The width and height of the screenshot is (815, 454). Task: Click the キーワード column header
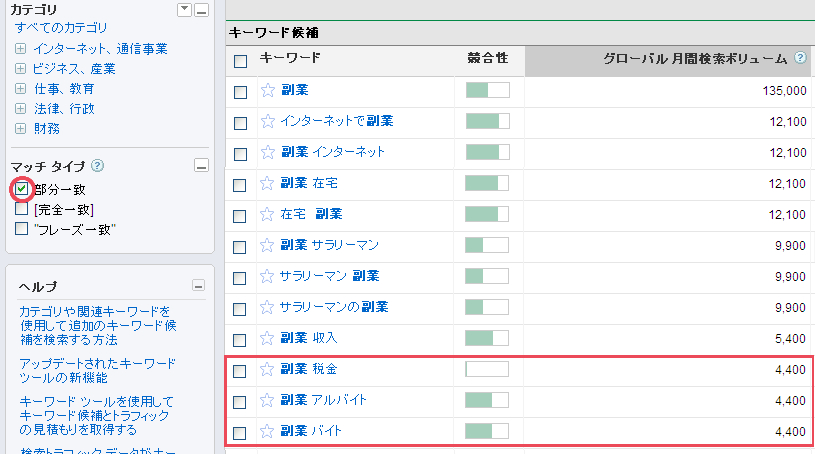[x=289, y=59]
